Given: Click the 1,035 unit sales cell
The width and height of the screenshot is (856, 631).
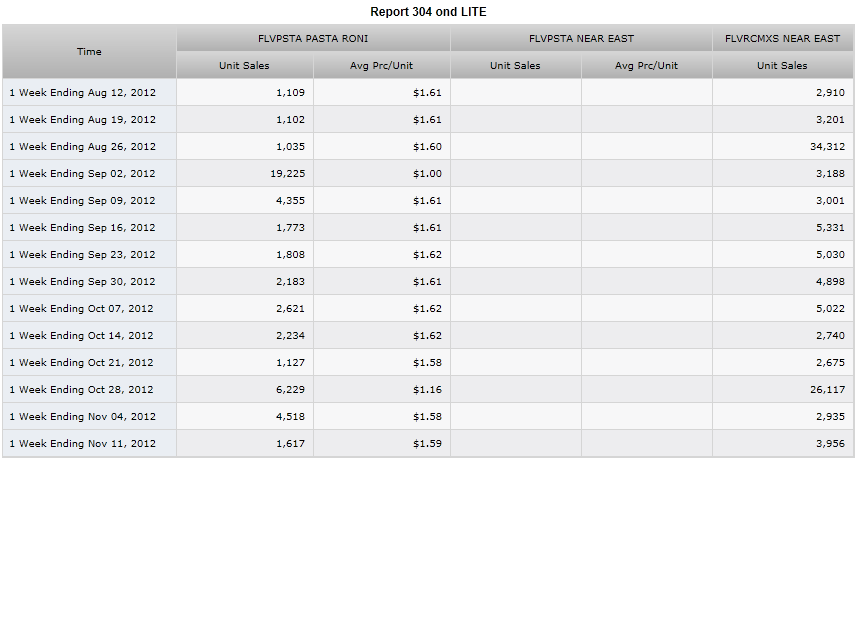Looking at the screenshot, I should pos(245,146).
